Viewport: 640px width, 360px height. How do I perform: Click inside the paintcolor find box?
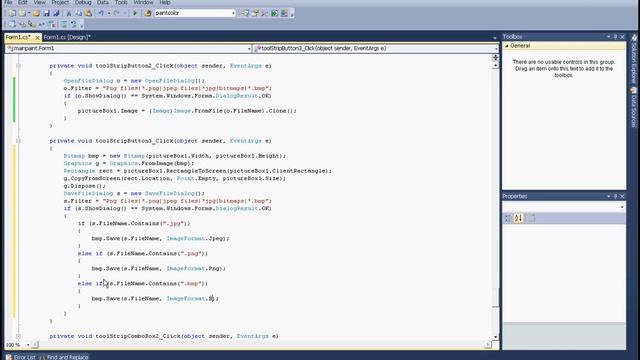192,13
